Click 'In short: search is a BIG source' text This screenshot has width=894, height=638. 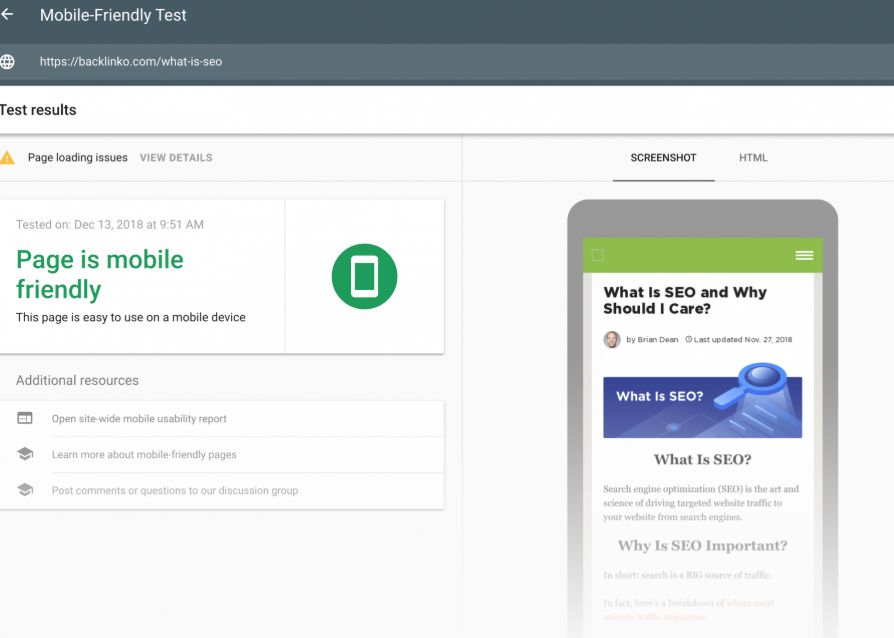coord(687,575)
